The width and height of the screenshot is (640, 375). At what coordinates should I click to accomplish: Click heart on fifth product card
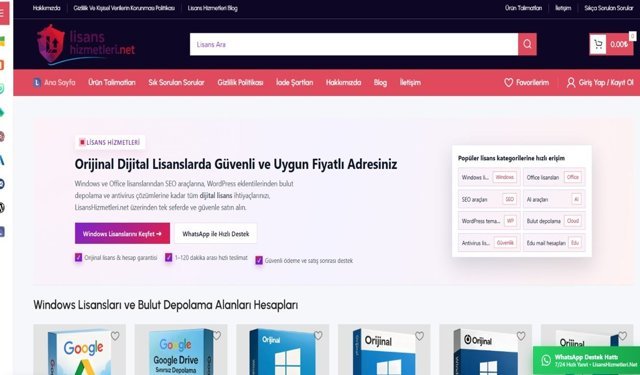pyautogui.click(x=521, y=336)
